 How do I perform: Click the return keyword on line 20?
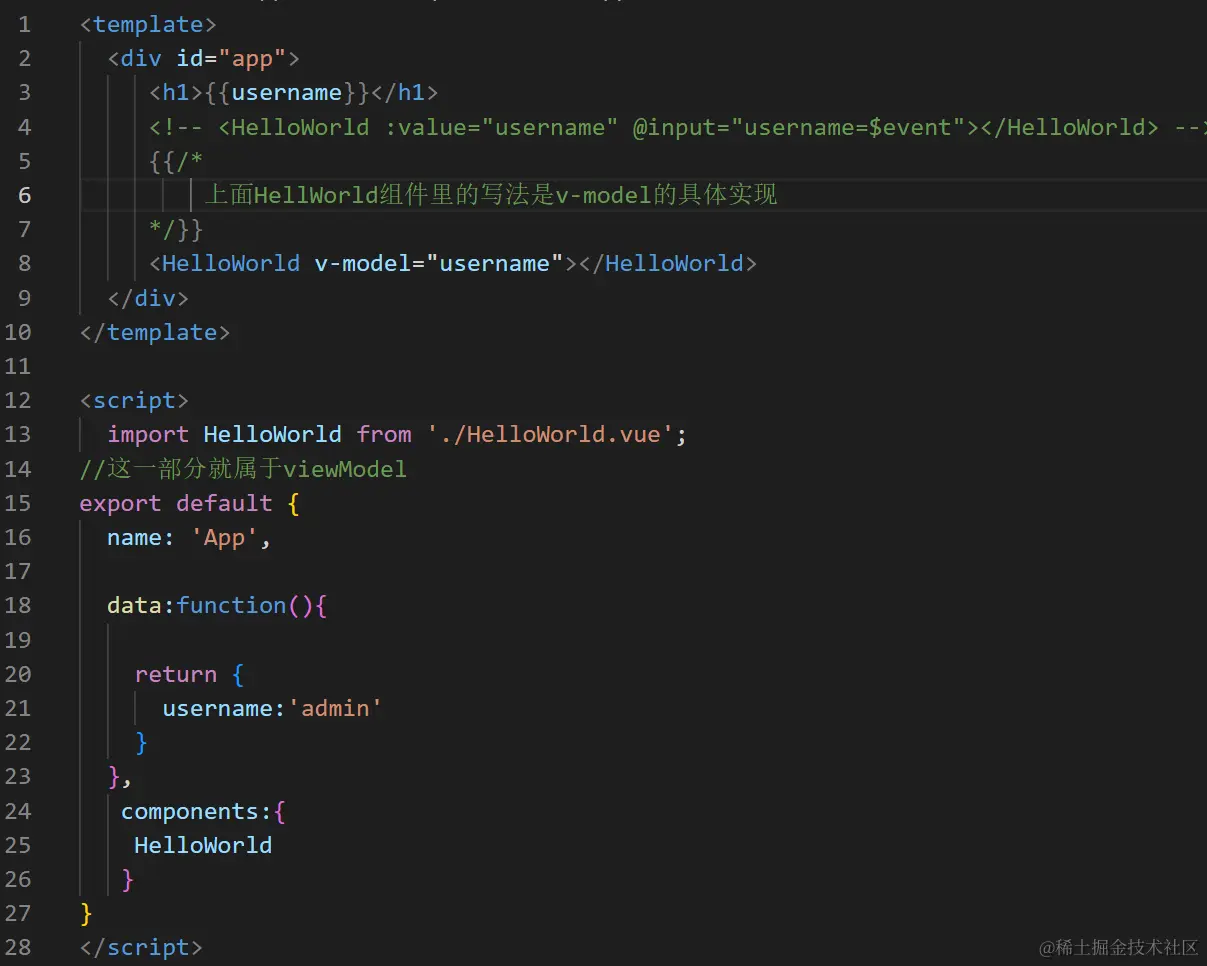tap(176, 674)
